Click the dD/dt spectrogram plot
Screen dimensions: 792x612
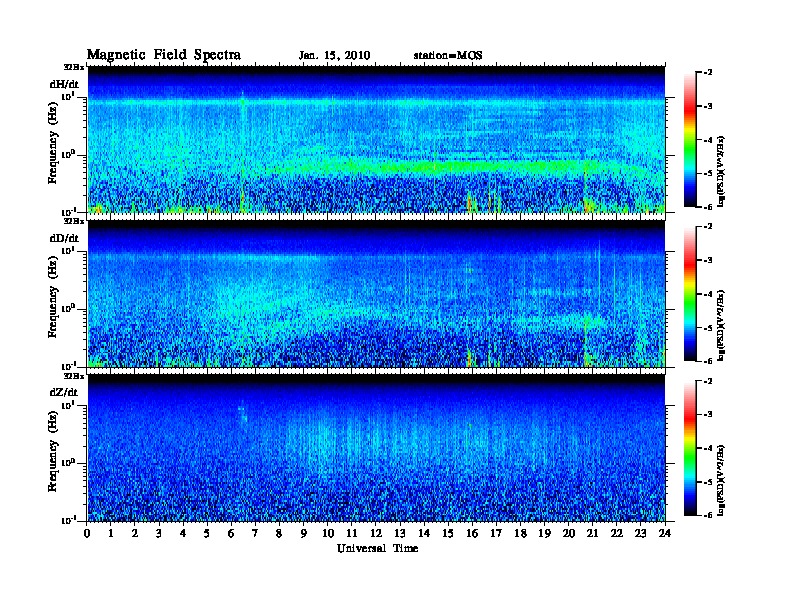(x=376, y=294)
